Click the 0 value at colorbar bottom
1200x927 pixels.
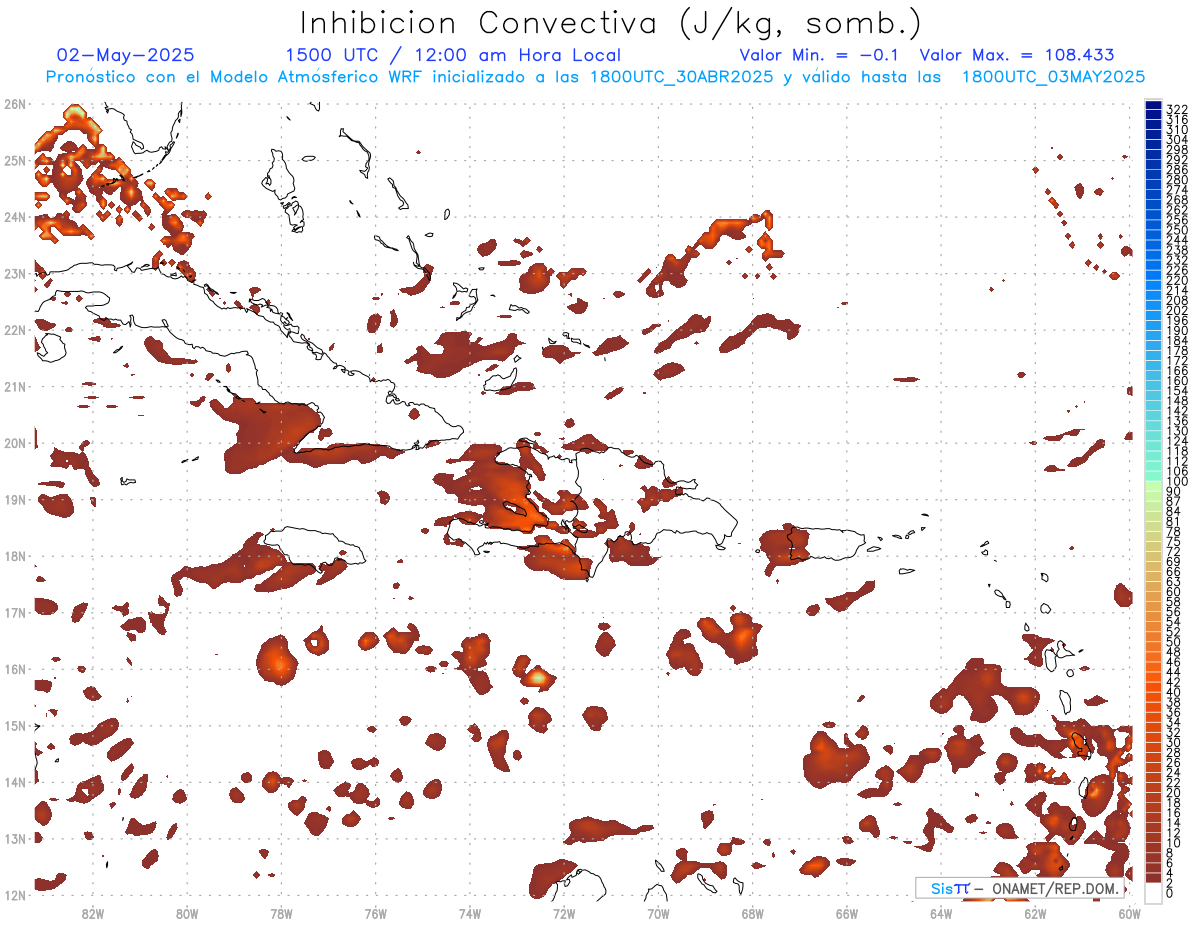tap(1170, 893)
